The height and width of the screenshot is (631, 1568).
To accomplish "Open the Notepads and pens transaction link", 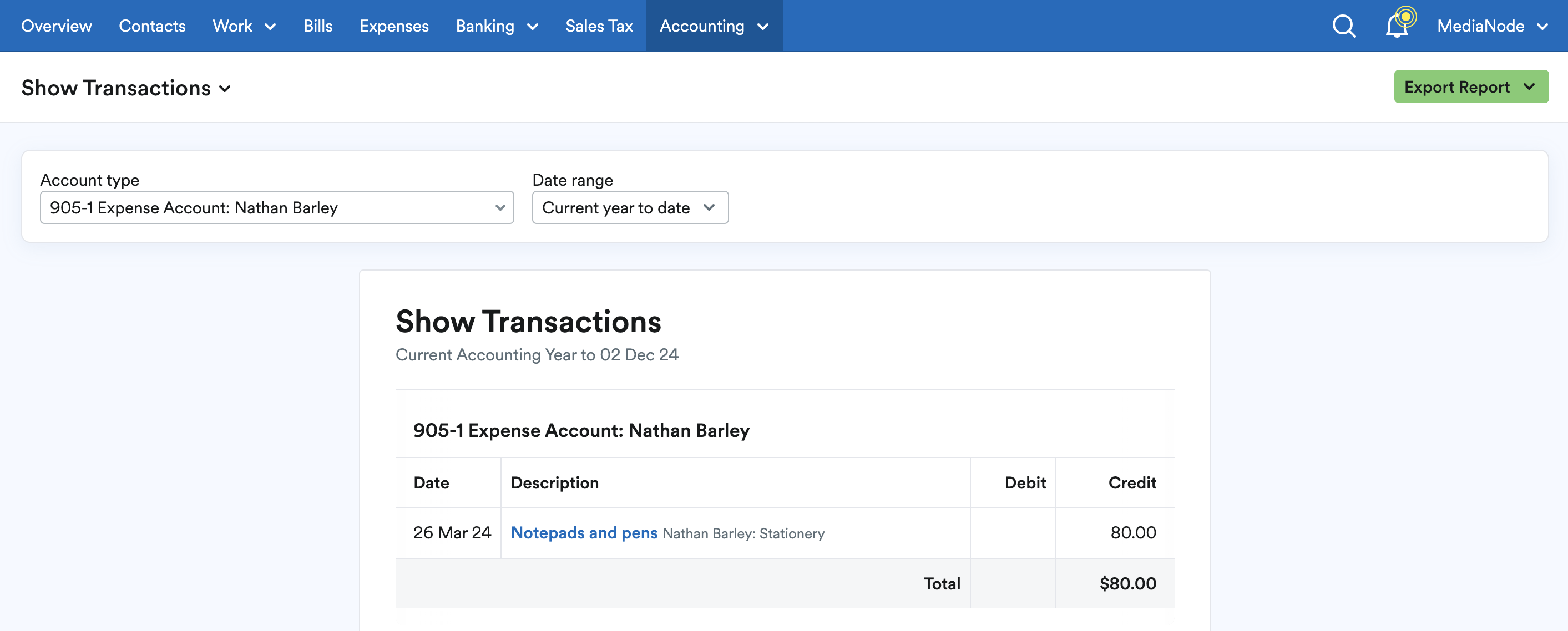I will pos(584,533).
